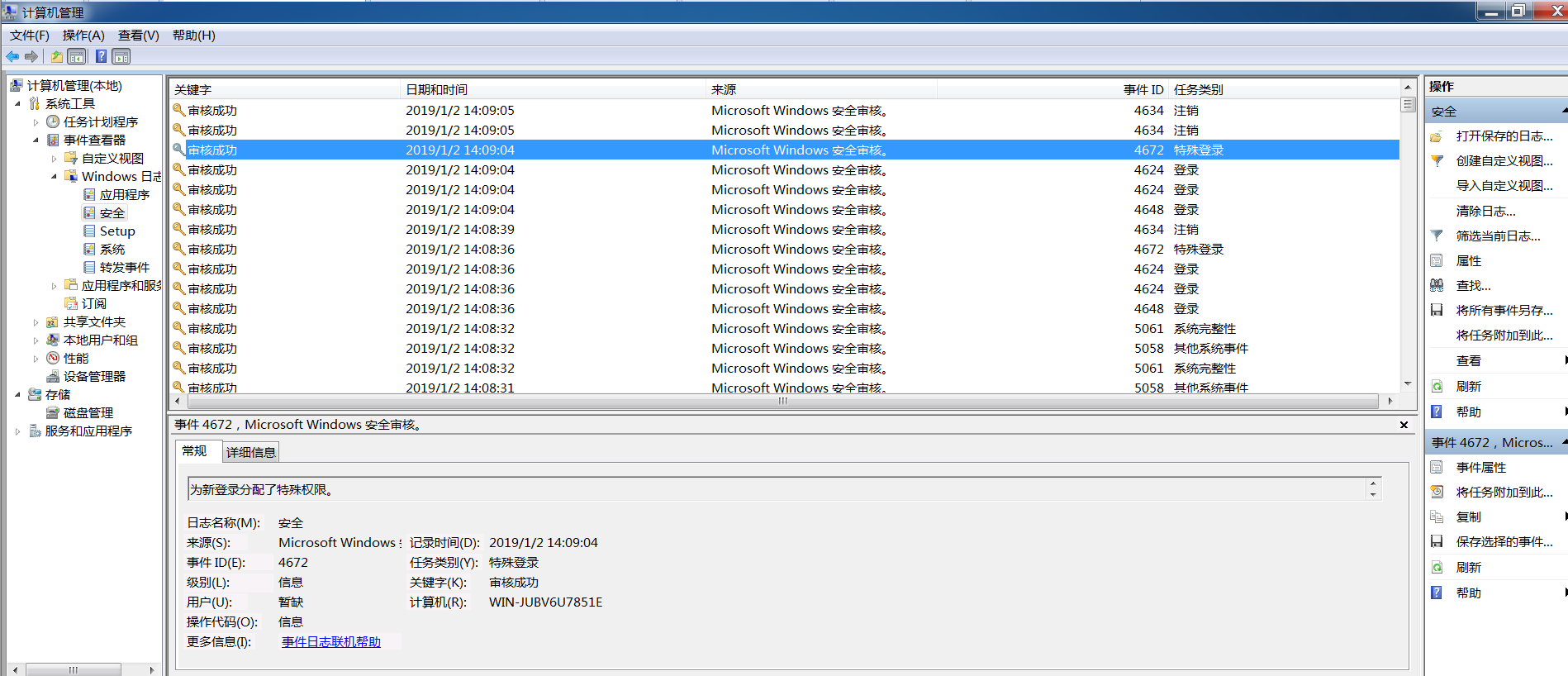
Task: Click tree pane horizontal scrollbar thumb
Action: 74,669
